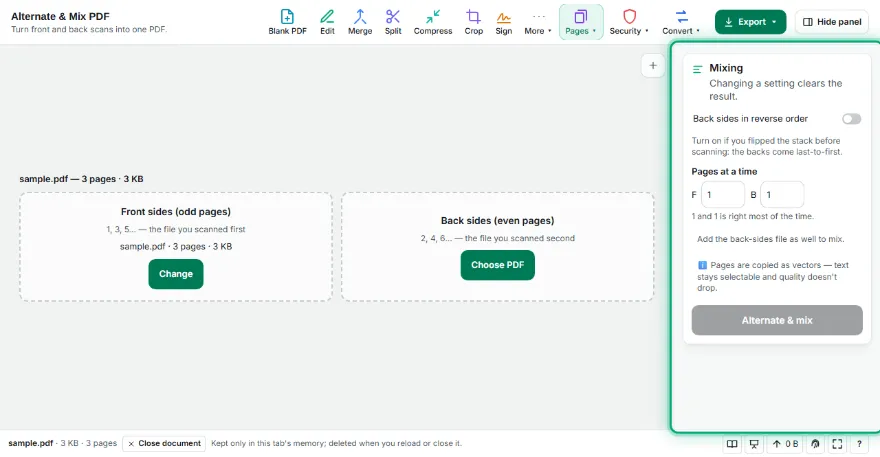
Task: Click the Hide panel button
Action: pyautogui.click(x=832, y=22)
